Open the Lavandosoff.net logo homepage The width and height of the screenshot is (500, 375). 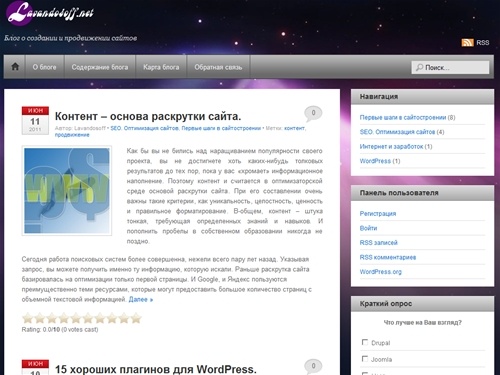point(50,13)
